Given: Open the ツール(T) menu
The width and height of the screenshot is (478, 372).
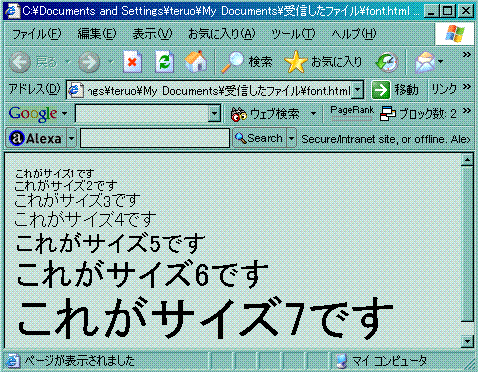Looking at the screenshot, I should tap(293, 34).
